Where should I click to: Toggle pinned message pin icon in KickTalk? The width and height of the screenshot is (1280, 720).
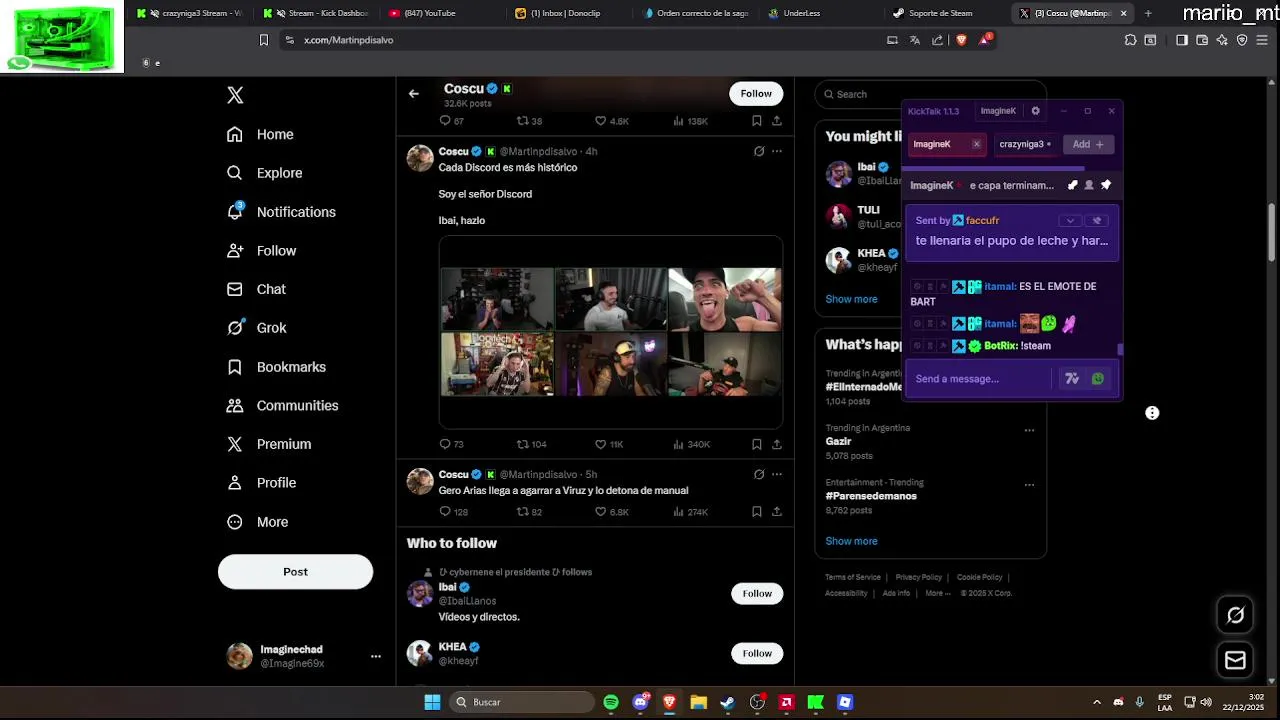1106,185
